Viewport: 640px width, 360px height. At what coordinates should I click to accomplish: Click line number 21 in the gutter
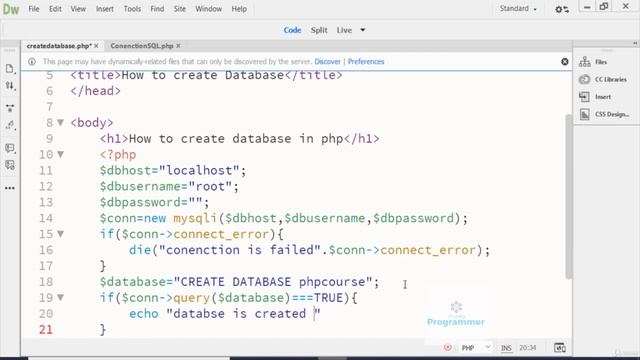[46, 329]
